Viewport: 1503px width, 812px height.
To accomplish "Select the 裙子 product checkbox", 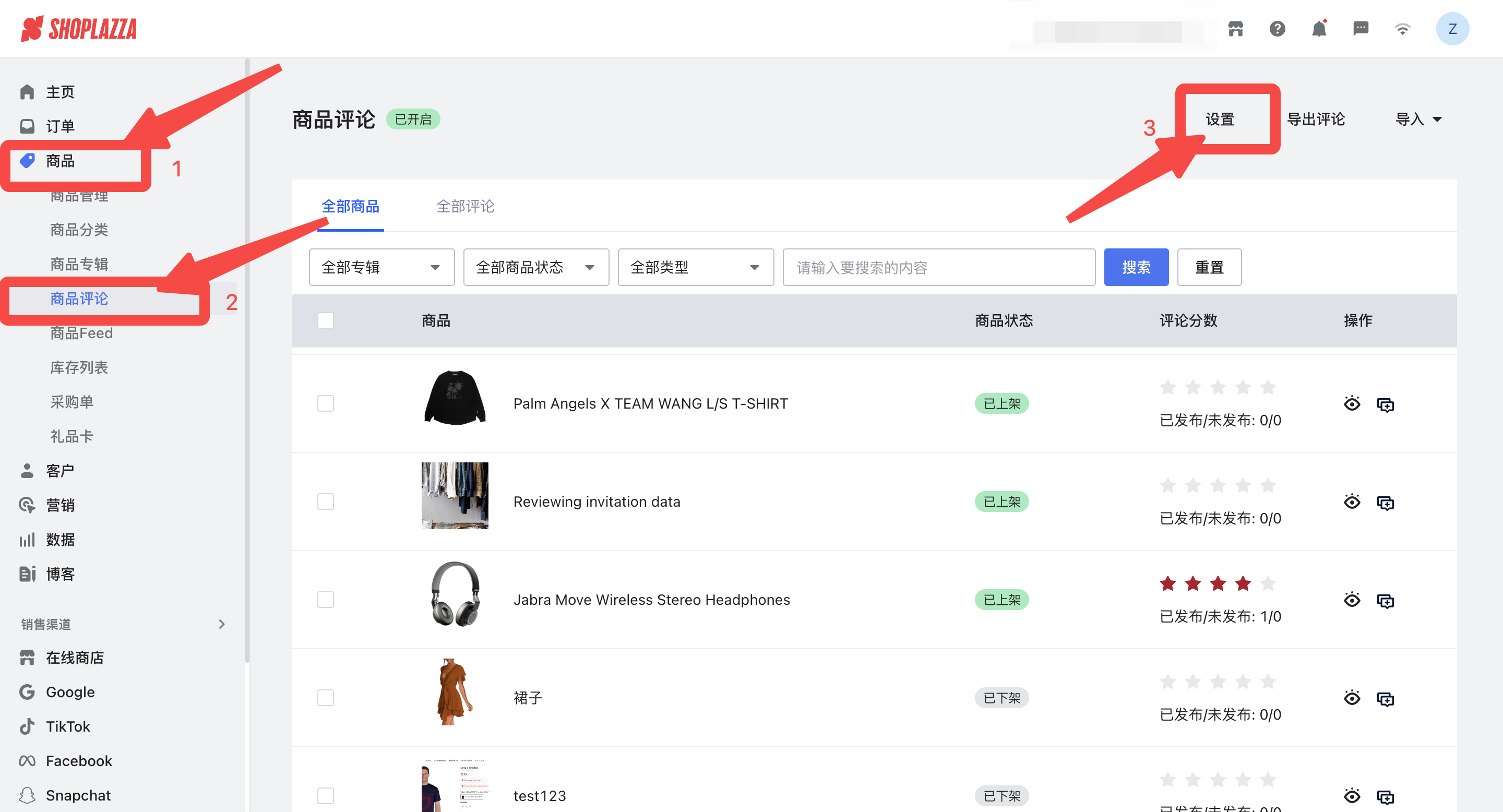I will (326, 698).
